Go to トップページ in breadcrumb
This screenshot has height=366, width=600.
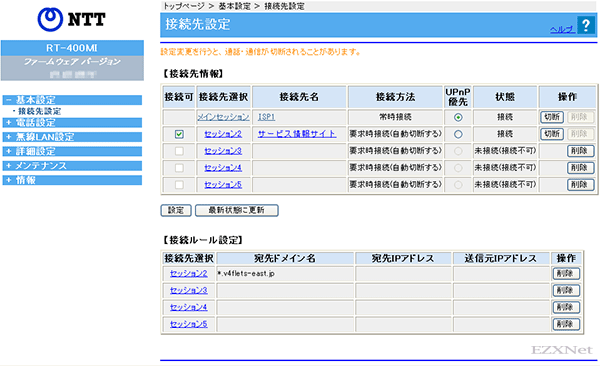click(x=184, y=6)
